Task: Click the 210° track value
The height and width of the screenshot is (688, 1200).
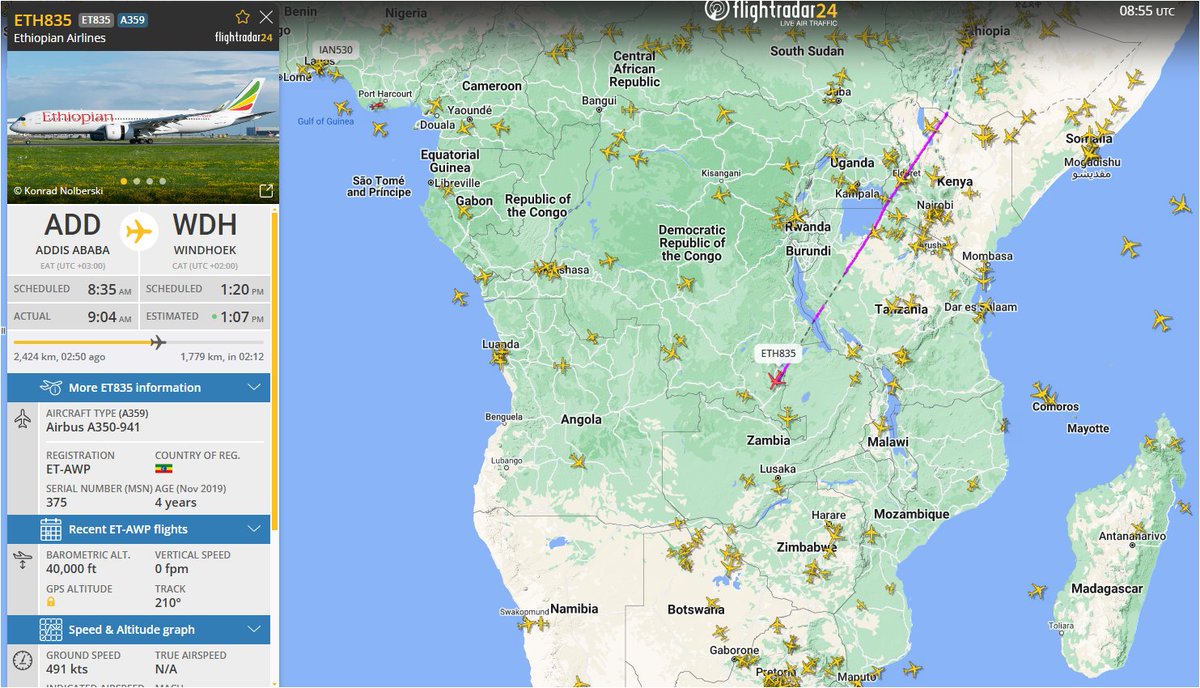Action: [167, 602]
